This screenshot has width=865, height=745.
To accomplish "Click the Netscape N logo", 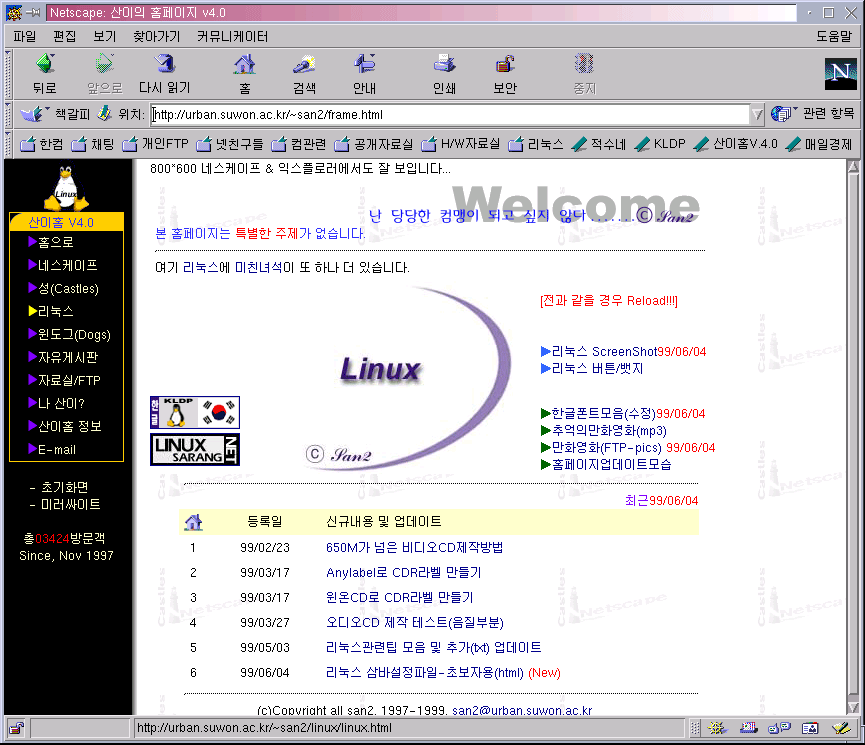I will click(840, 75).
